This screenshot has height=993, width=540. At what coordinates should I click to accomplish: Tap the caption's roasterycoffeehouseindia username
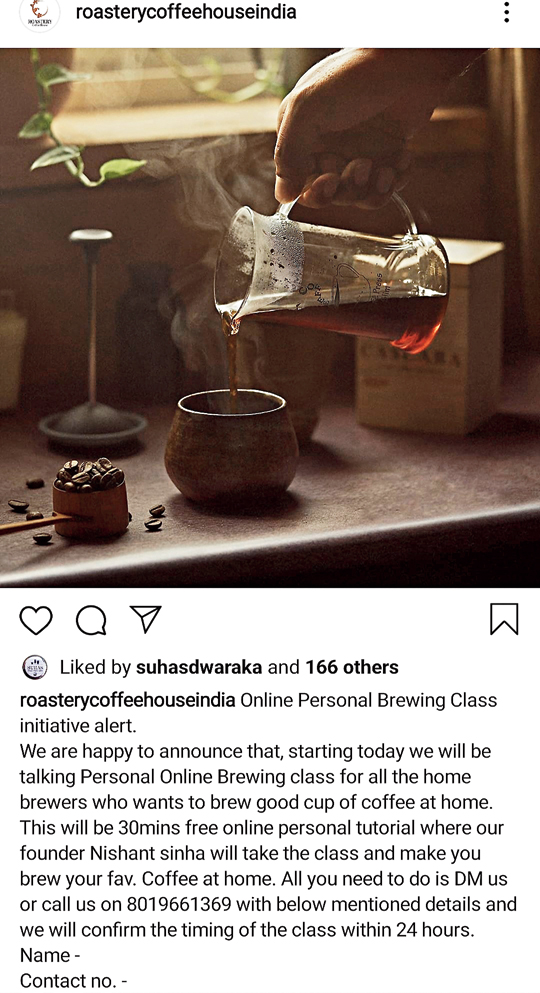[x=128, y=700]
